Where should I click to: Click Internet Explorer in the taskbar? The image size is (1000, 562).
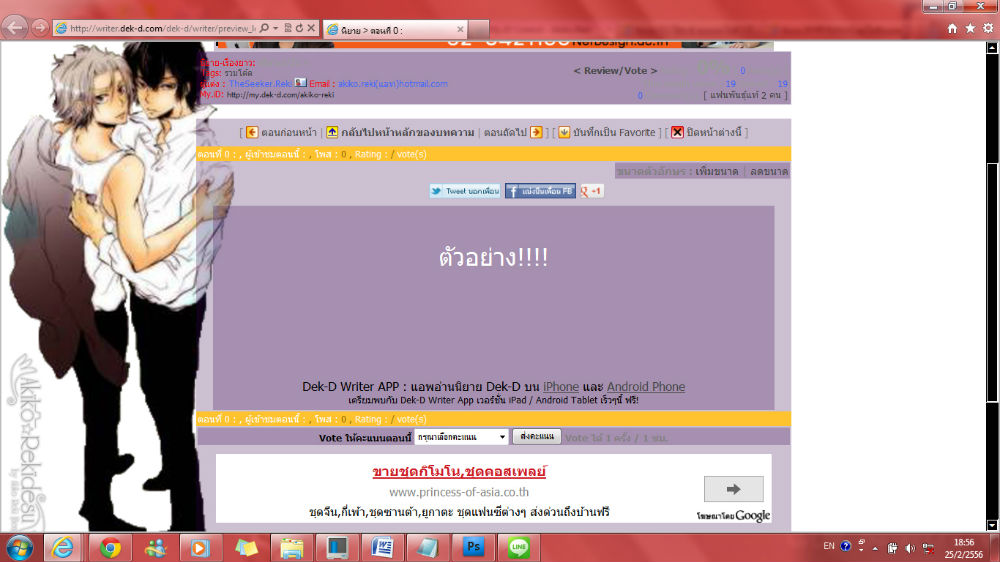[x=62, y=548]
